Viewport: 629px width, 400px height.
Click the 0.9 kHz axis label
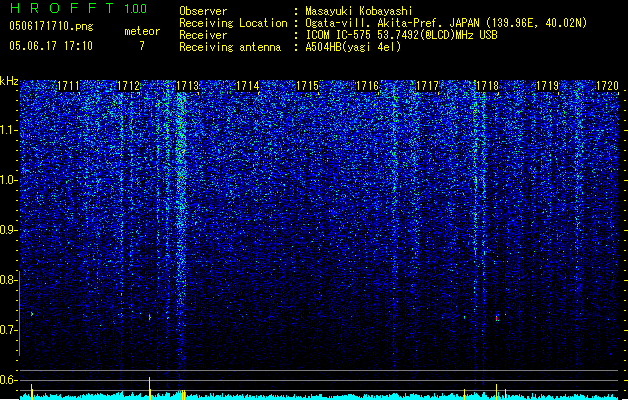9,230
